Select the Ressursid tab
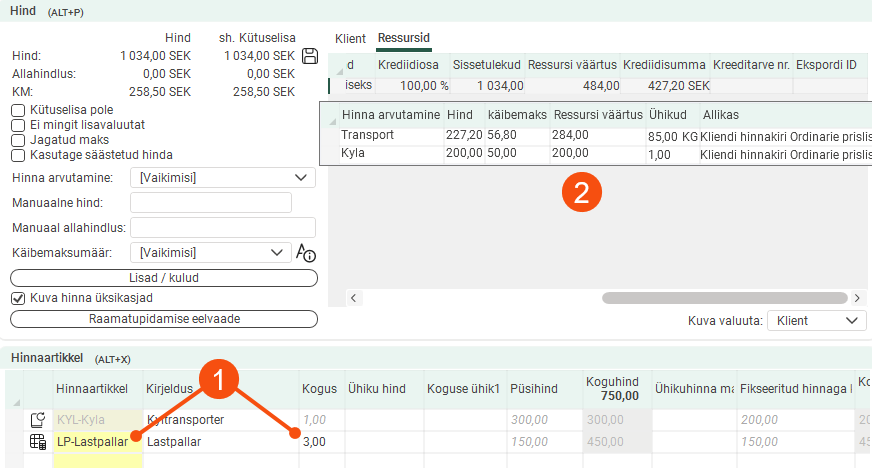Screen dimensions: 872x468 point(403,38)
